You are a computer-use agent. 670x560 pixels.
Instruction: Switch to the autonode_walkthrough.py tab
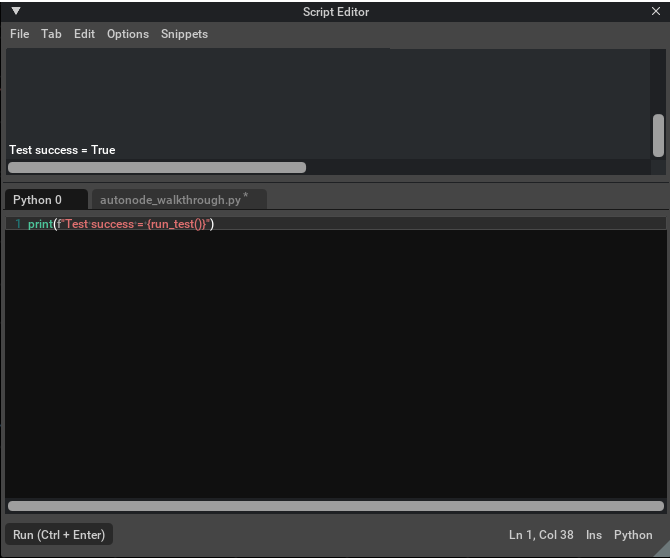click(170, 200)
